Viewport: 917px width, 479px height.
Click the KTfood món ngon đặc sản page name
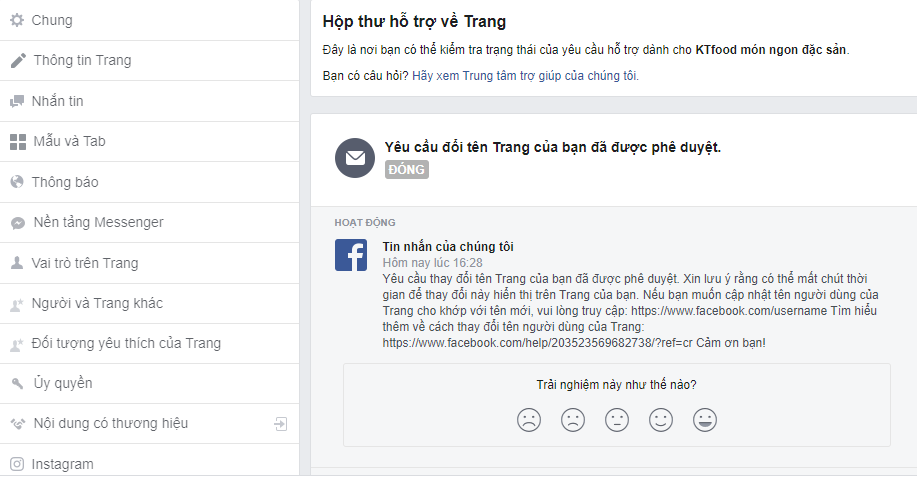[x=771, y=50]
